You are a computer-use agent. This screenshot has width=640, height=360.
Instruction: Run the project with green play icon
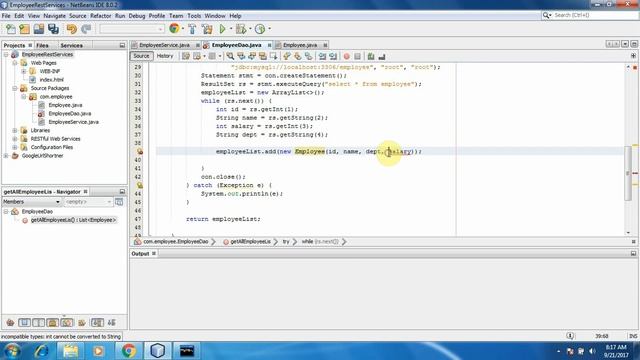click(222, 29)
